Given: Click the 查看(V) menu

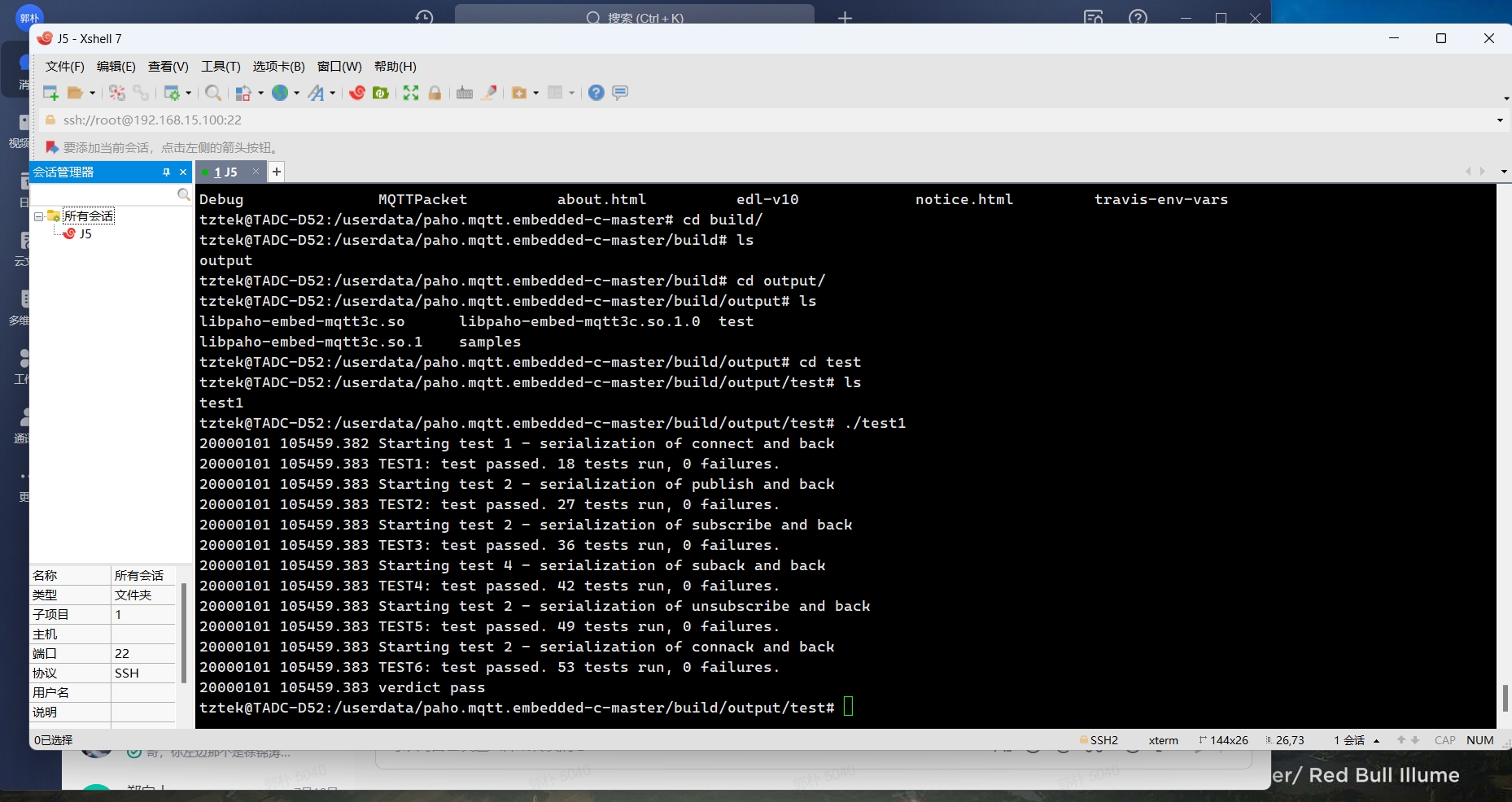Looking at the screenshot, I should click(168, 67).
